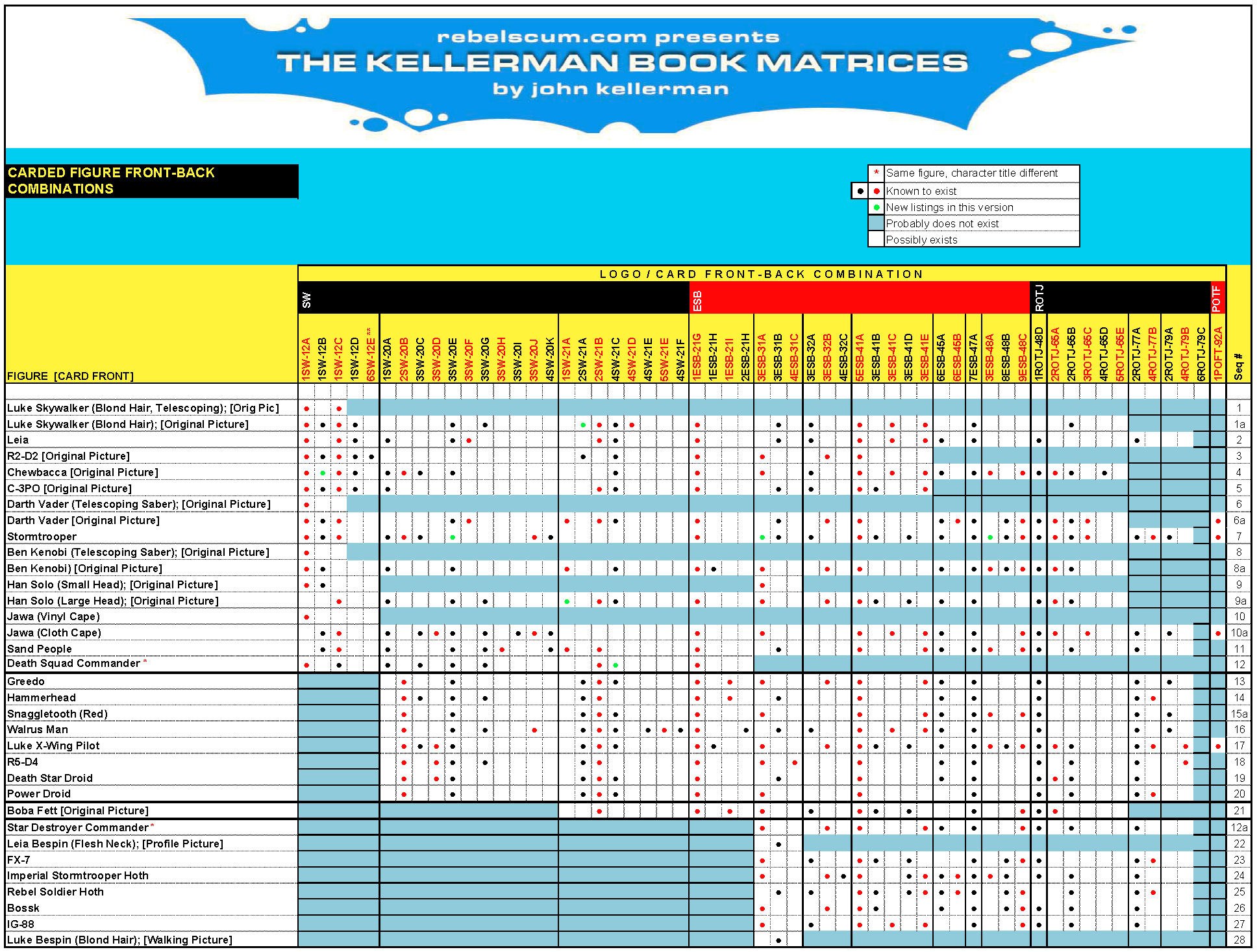The width and height of the screenshot is (1257, 952).
Task: Click sequence number '15a' in Seq column
Action: click(x=1239, y=714)
